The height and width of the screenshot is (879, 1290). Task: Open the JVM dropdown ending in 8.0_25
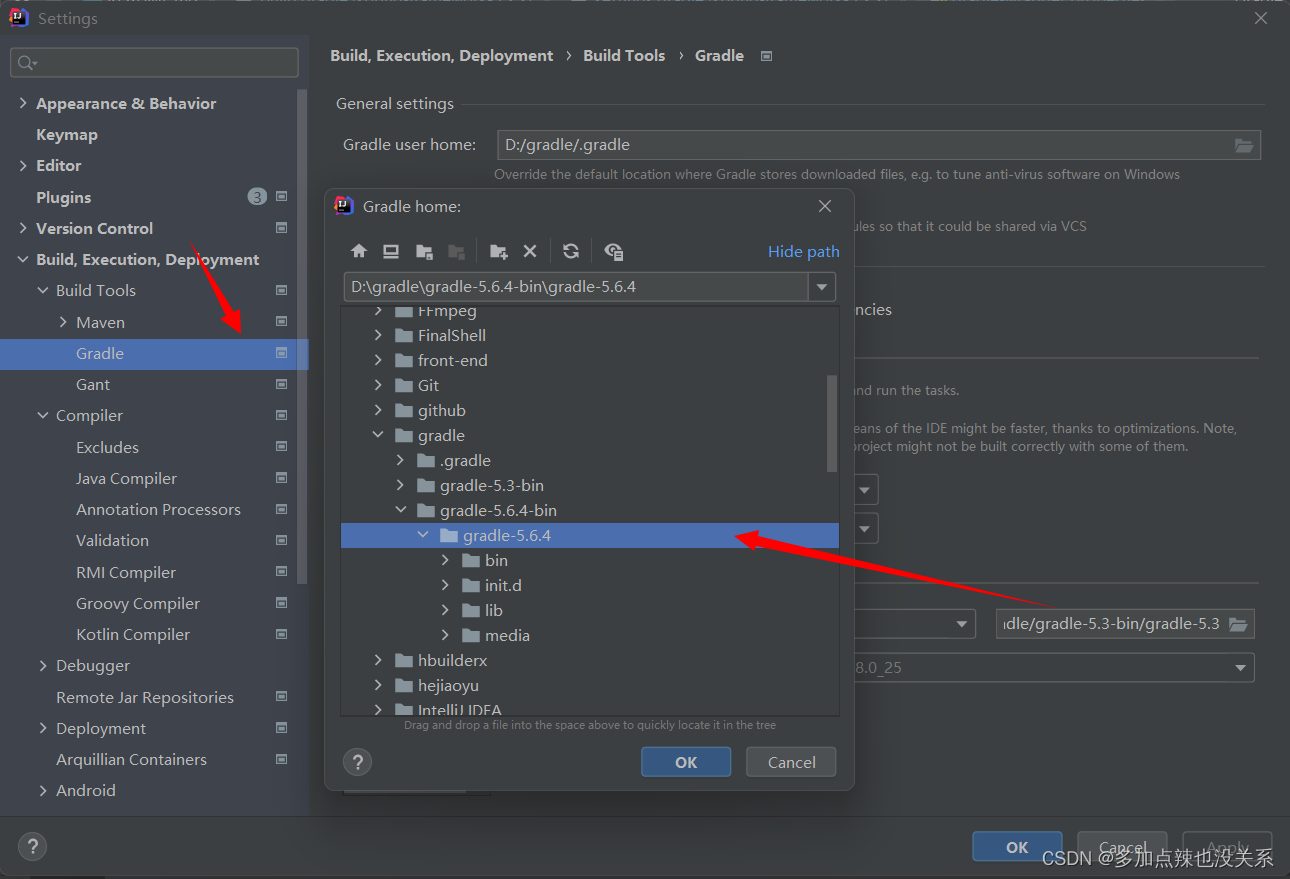tap(1241, 667)
